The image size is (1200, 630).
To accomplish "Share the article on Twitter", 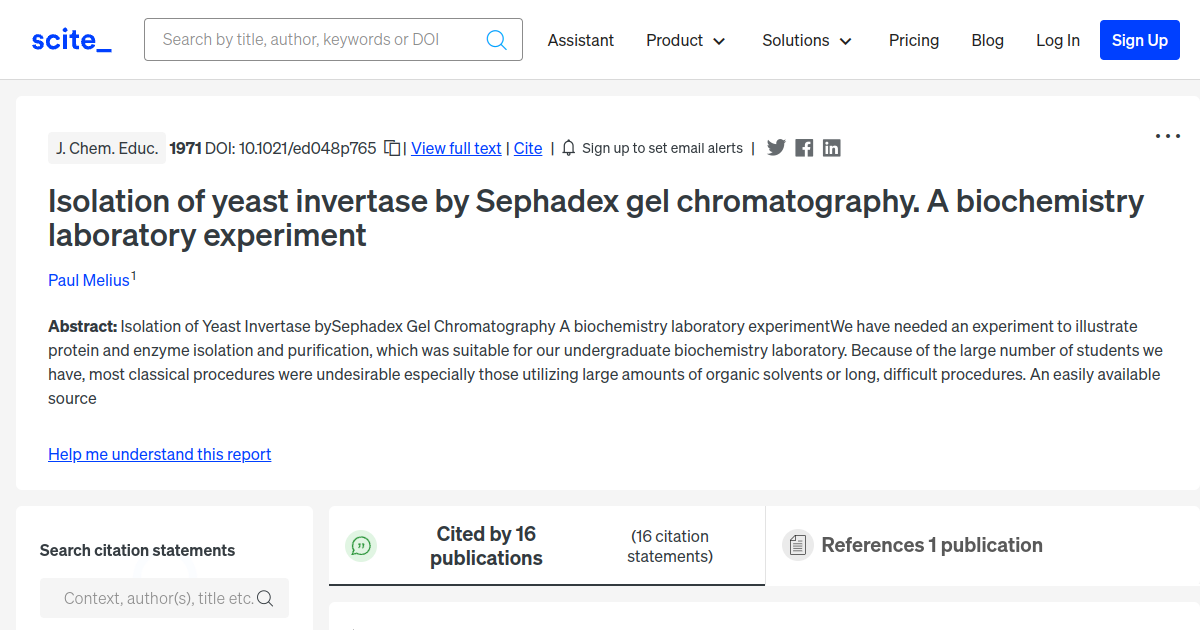I will point(776,147).
